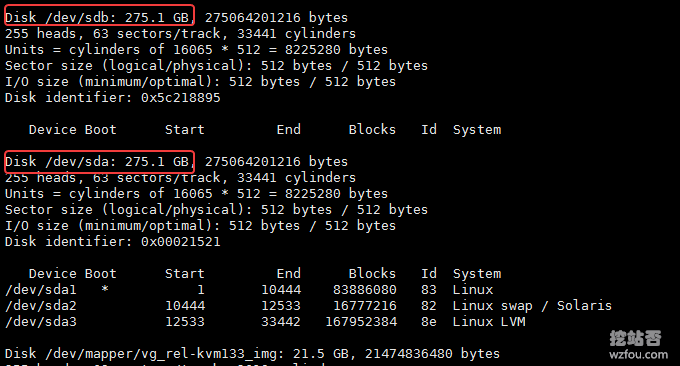Click Disk identifier 0x5c218895 text

click(x=113, y=98)
